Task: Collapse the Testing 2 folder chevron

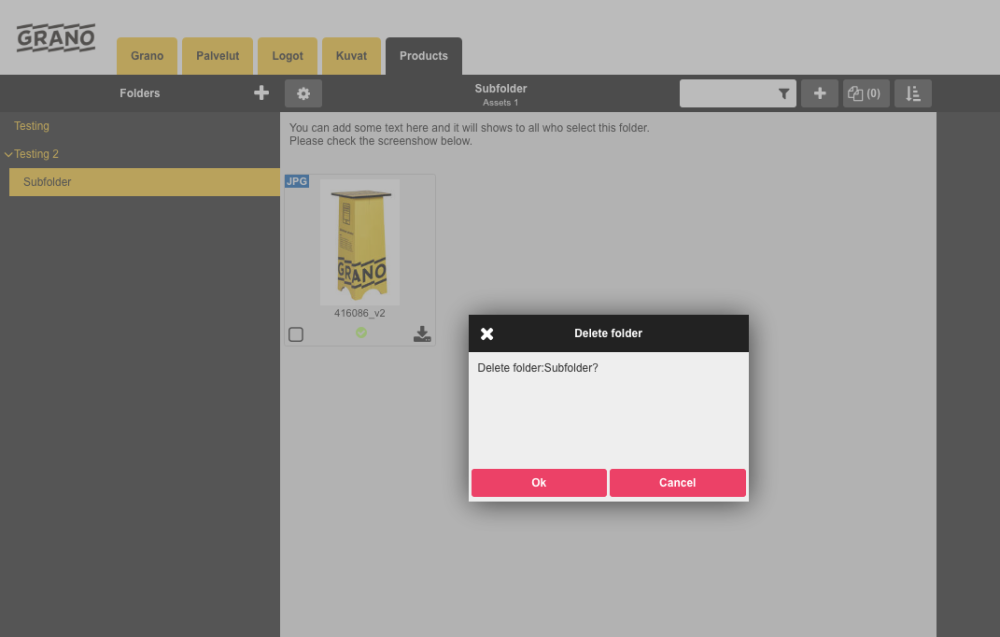Action: tap(8, 154)
